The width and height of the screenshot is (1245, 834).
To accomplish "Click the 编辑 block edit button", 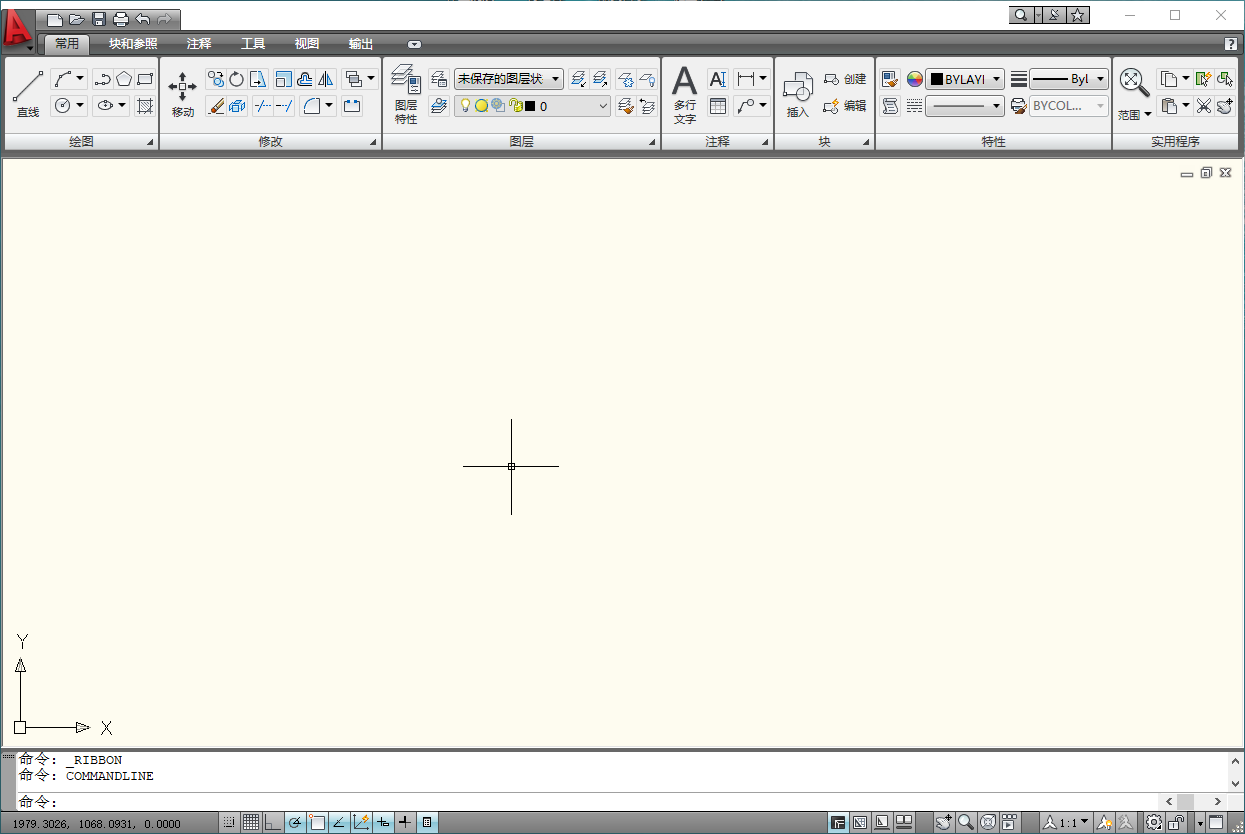I will pos(849,108).
